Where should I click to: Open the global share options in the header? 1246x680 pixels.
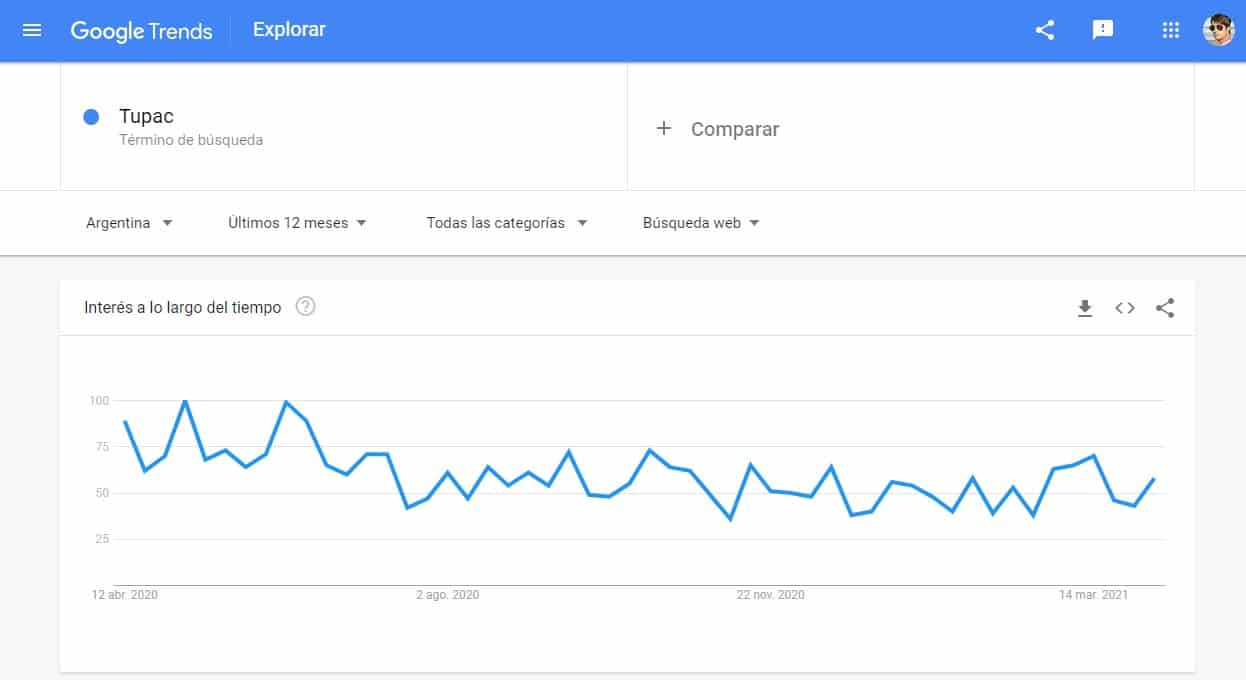coord(1044,30)
